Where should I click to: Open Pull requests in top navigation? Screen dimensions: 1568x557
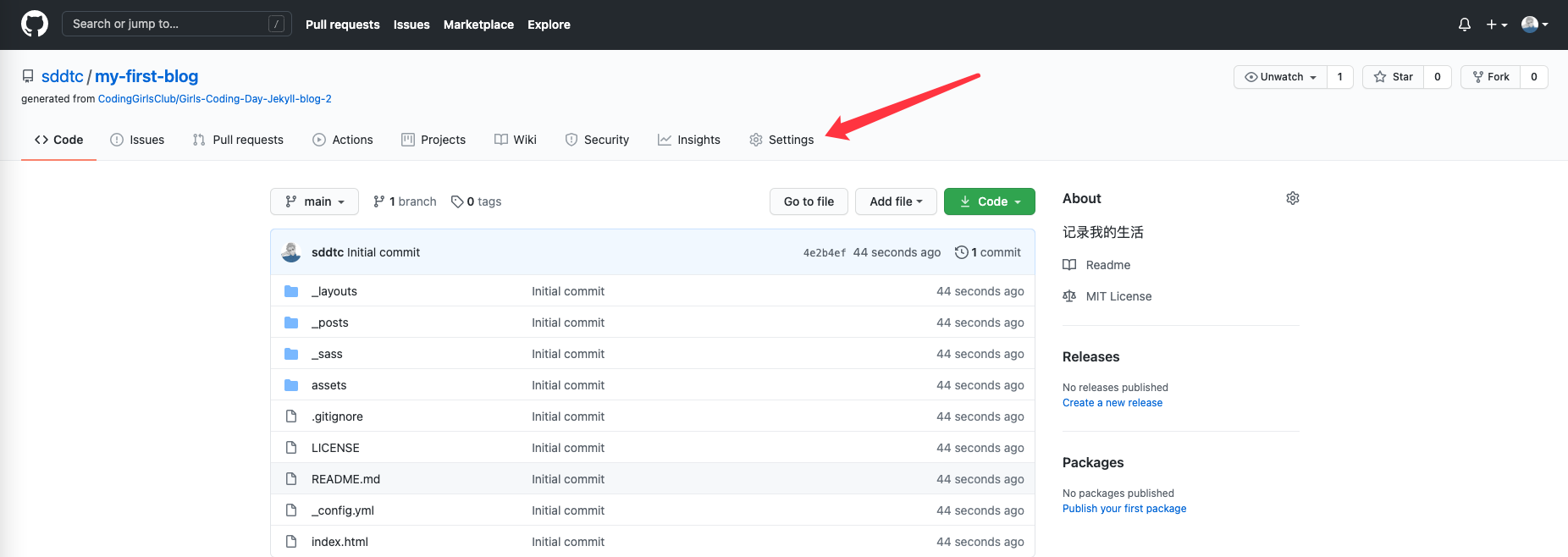[343, 25]
